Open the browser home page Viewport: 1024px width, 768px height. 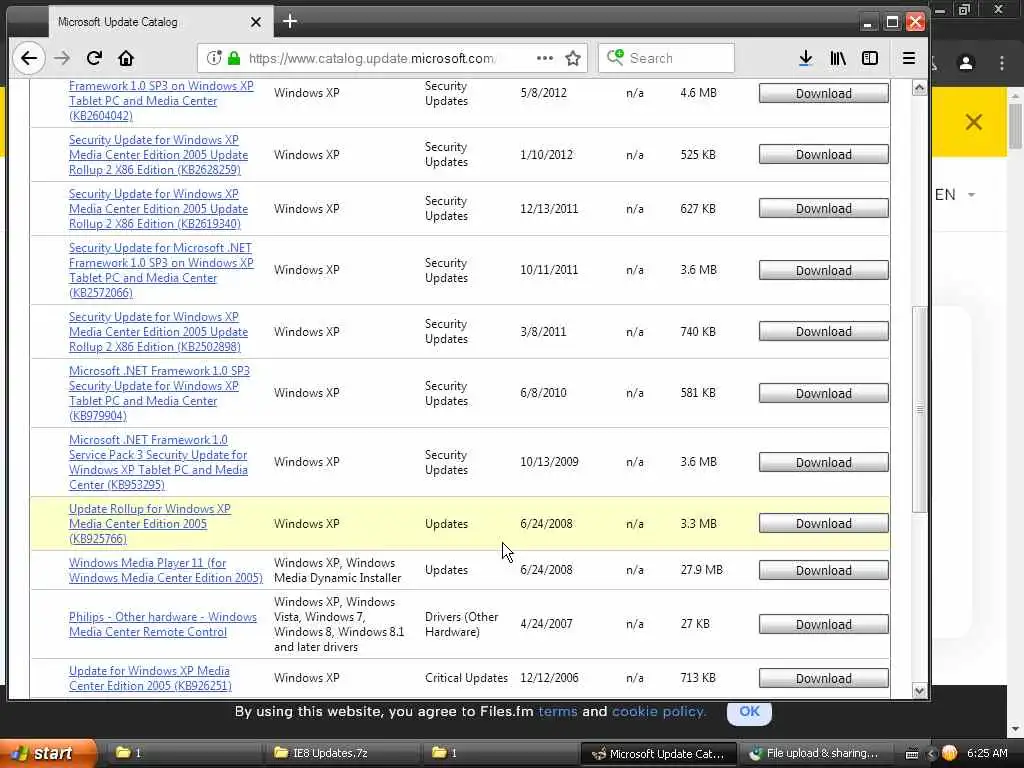126,58
